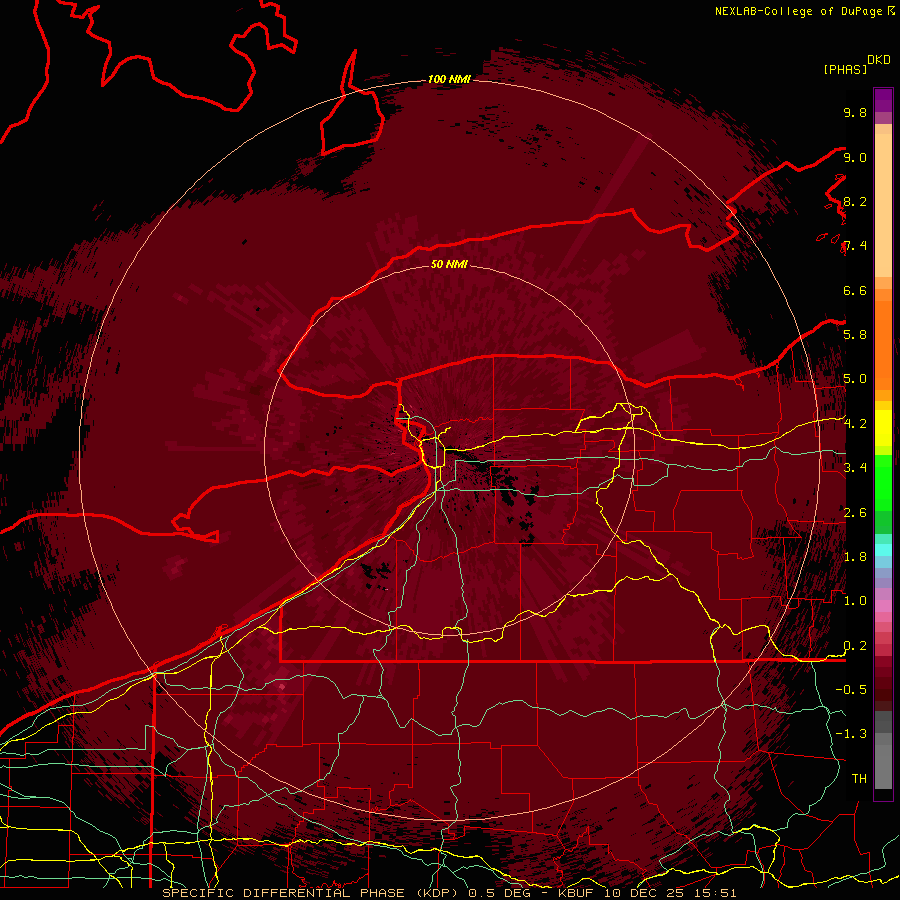Image resolution: width=900 pixels, height=900 pixels.
Task: Pick the bright green color bar segment
Action: [883, 481]
